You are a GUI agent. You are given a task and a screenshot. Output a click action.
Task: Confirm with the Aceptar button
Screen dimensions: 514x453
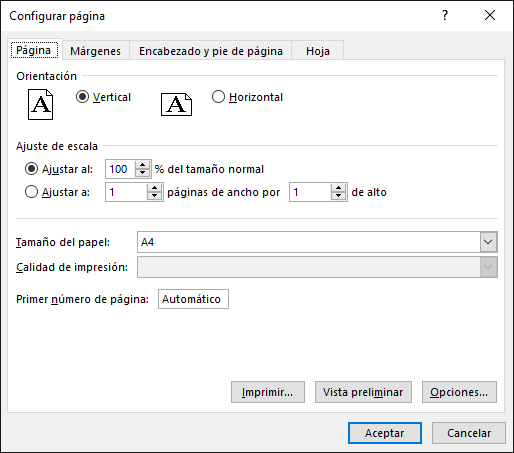[385, 433]
